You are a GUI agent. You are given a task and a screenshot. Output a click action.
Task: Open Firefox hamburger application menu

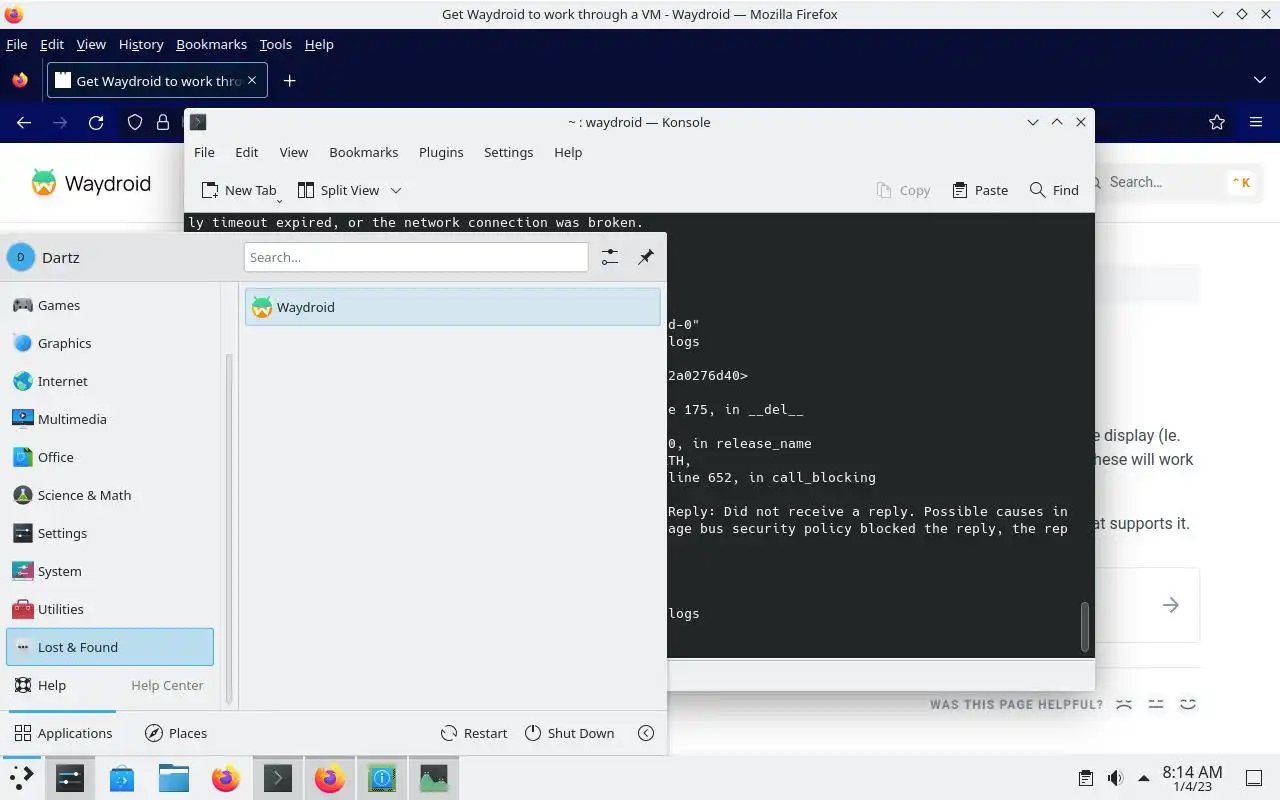click(x=1256, y=122)
